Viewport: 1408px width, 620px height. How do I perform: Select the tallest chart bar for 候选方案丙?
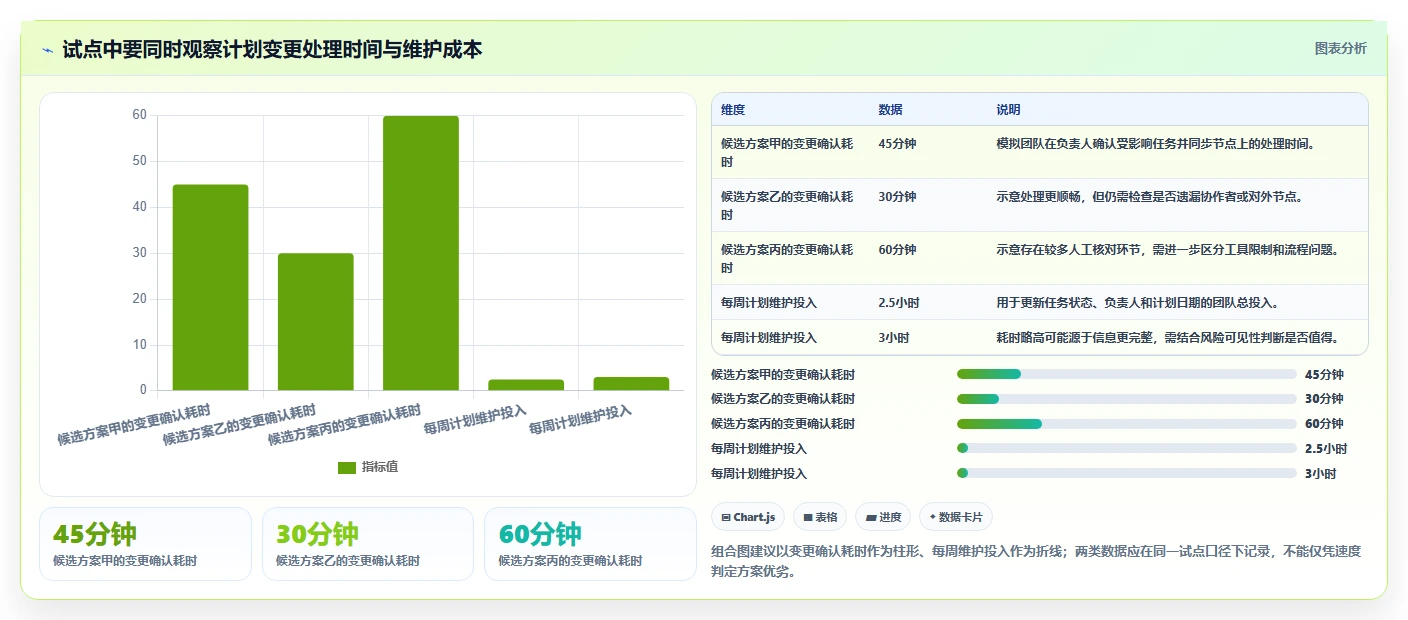tap(421, 253)
